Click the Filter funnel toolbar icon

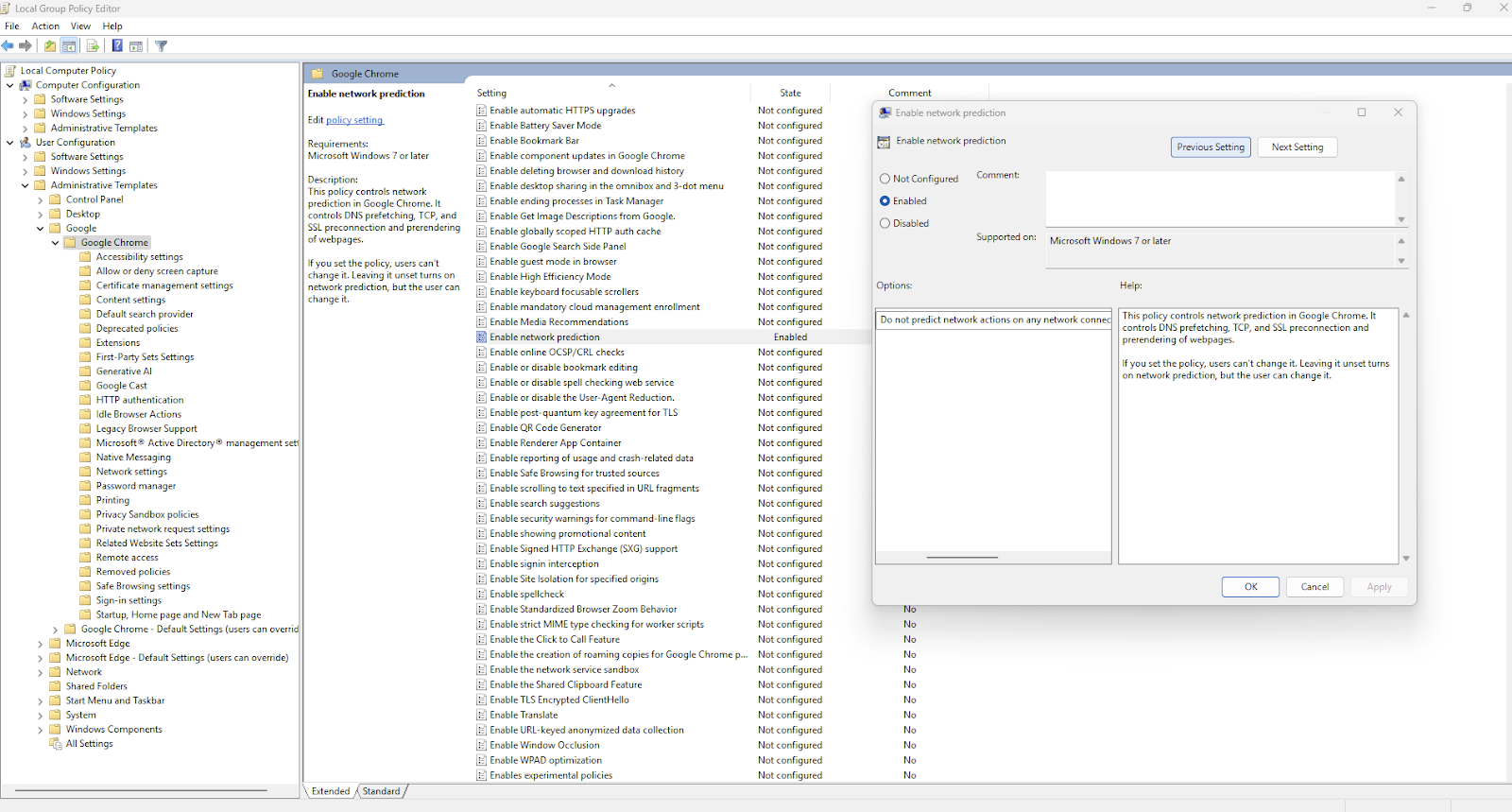tap(162, 45)
